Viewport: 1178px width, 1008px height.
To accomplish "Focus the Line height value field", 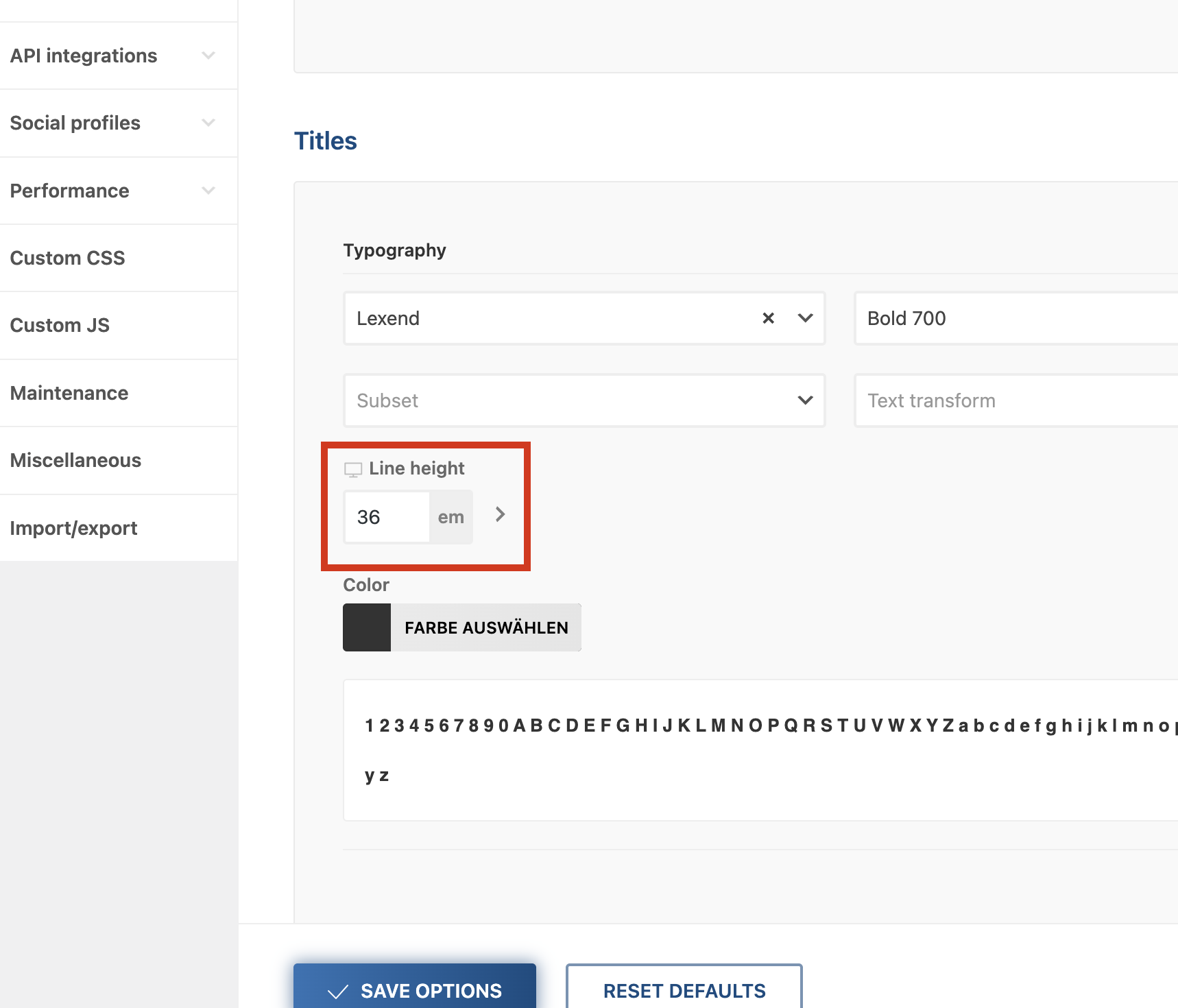I will (387, 517).
